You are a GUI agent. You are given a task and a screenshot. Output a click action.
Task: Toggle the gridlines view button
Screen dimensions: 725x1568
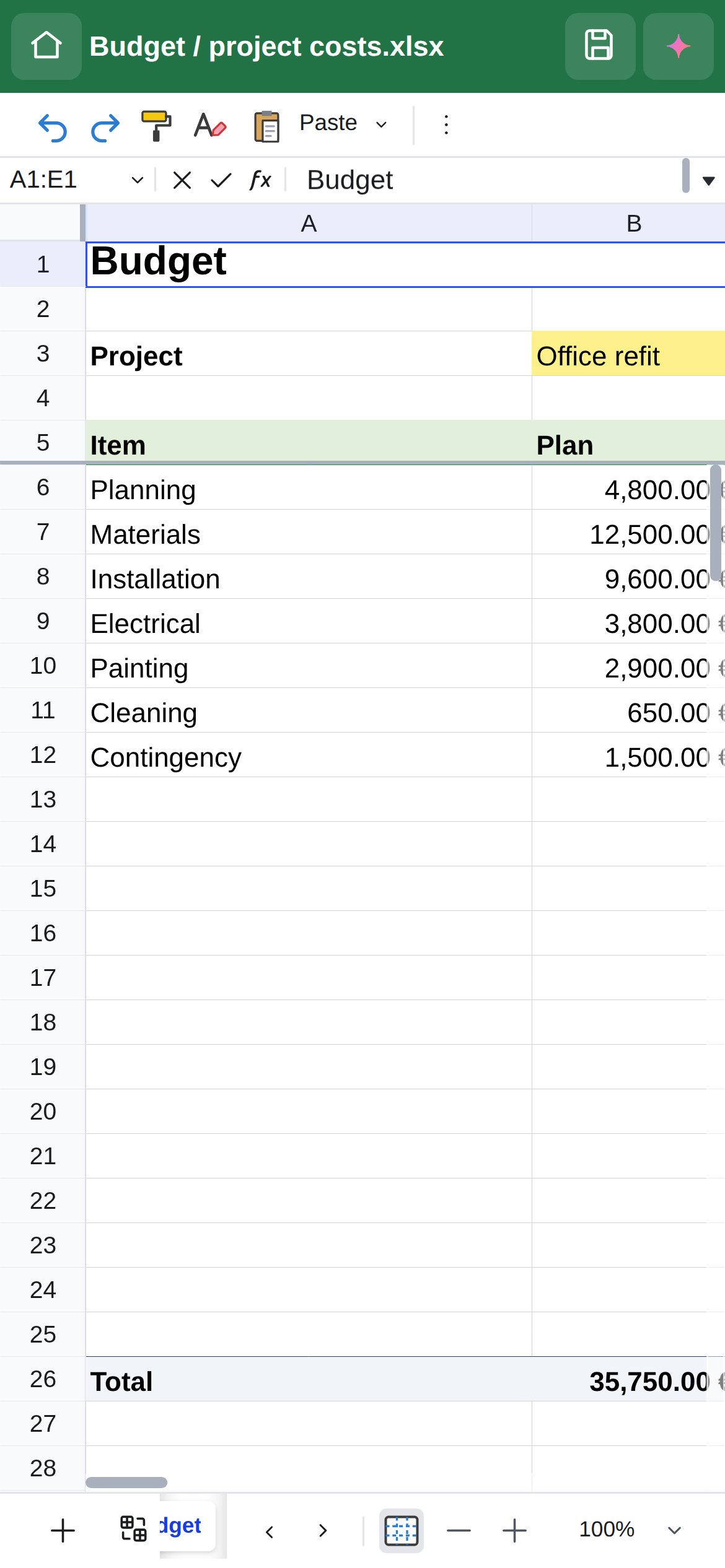pyautogui.click(x=402, y=1530)
